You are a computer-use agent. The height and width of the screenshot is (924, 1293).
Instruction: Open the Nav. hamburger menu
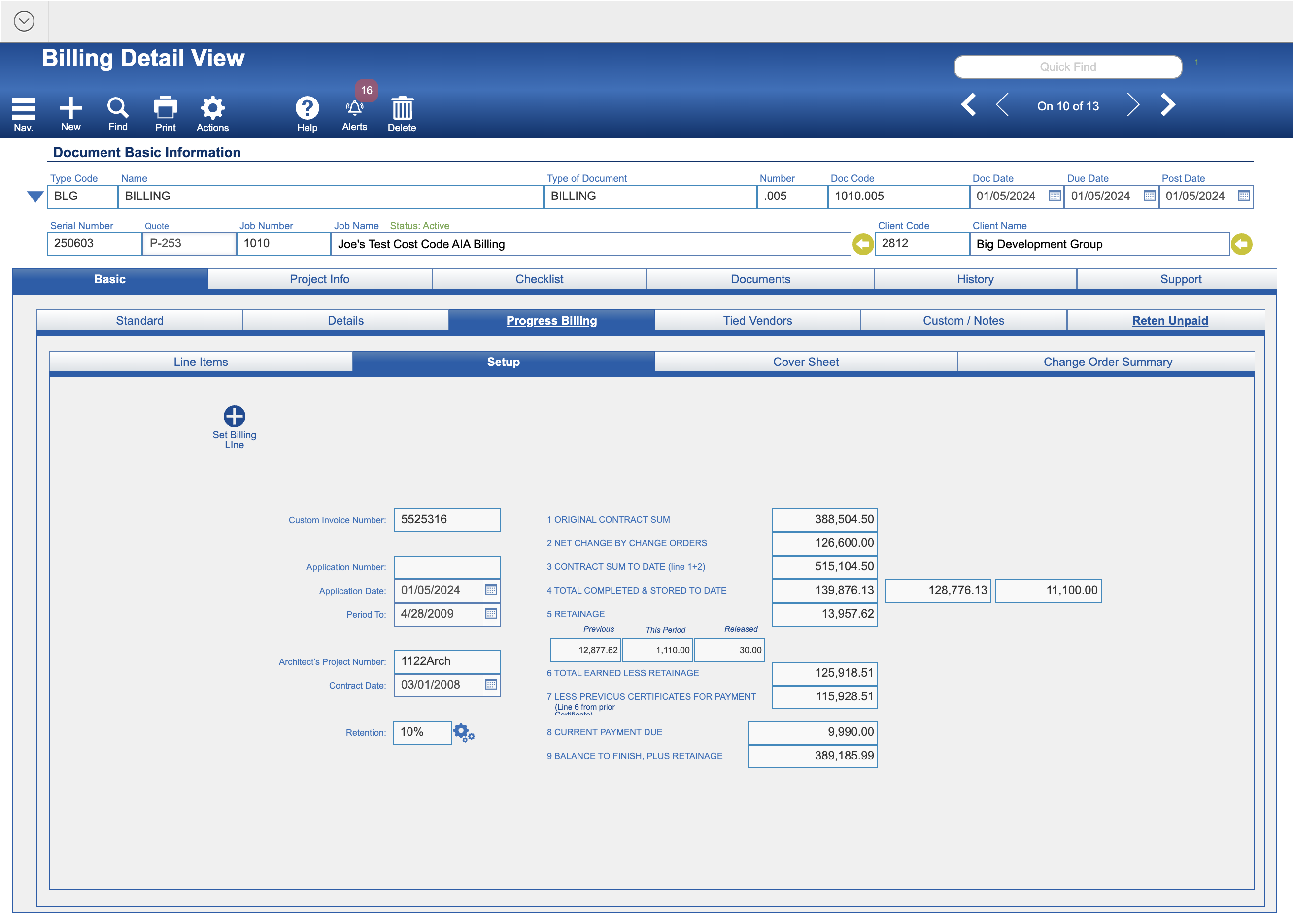(23, 108)
